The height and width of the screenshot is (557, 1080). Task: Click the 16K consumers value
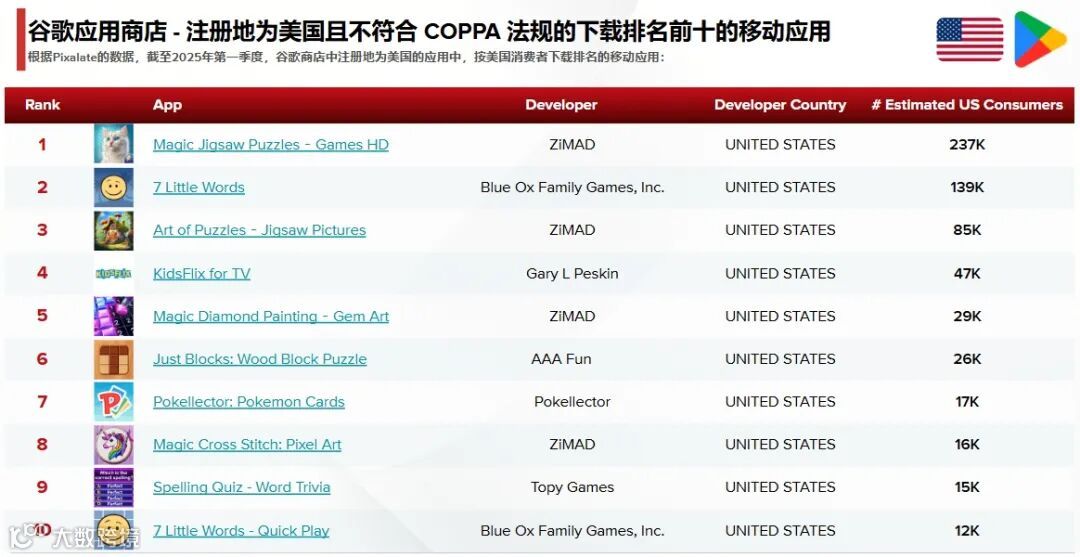click(x=967, y=444)
